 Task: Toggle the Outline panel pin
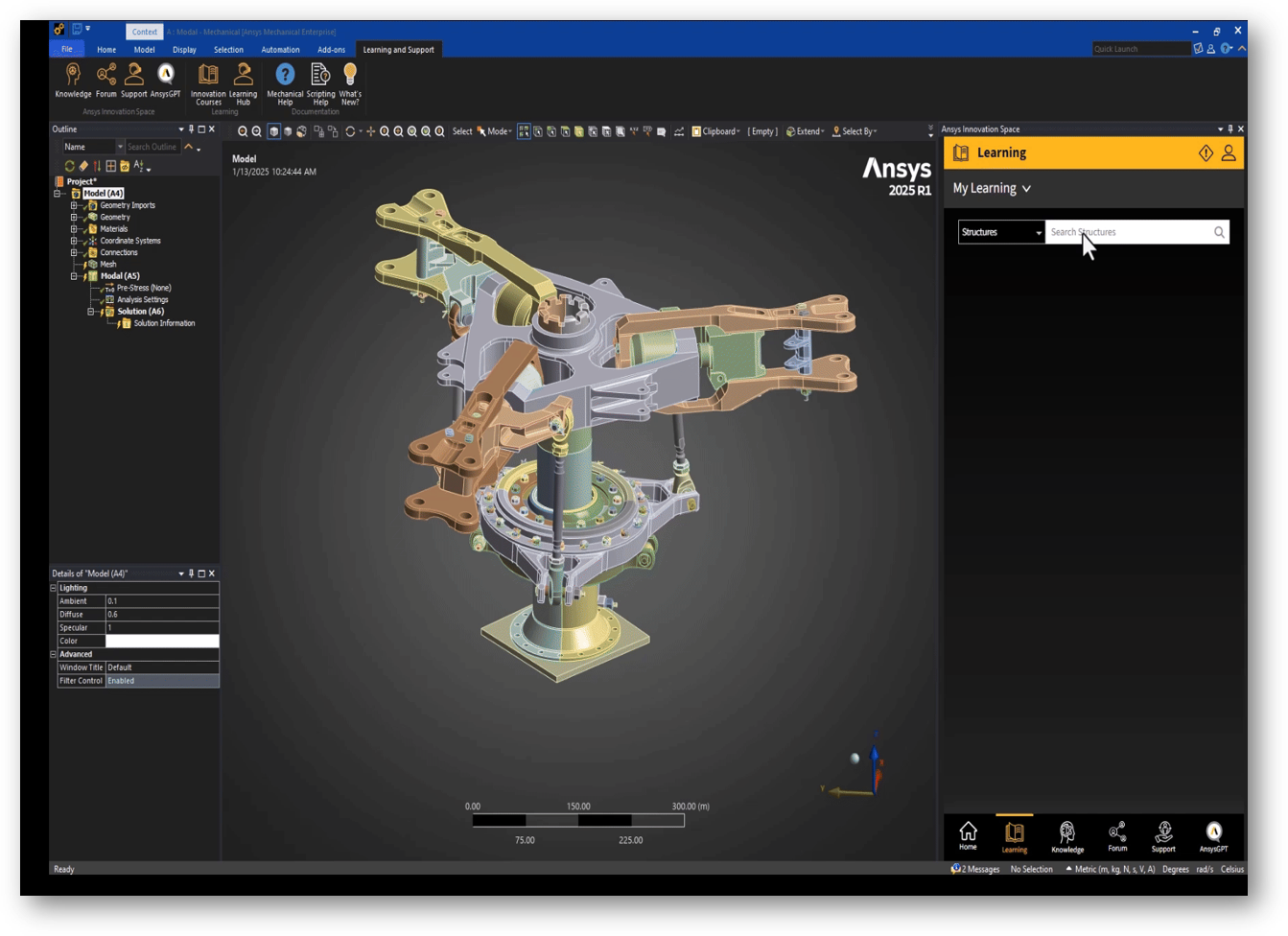tap(191, 129)
